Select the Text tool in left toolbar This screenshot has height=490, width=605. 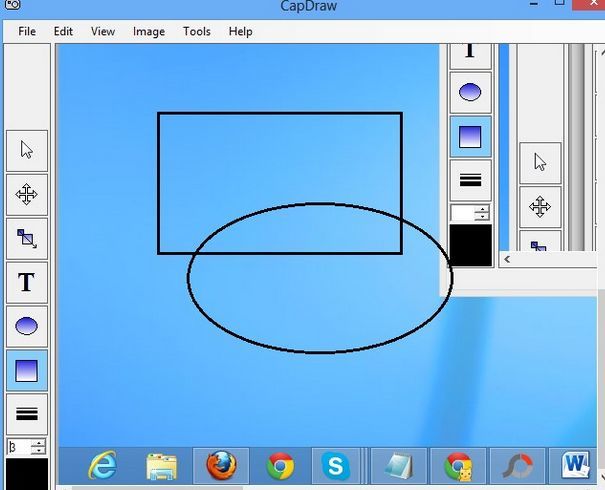[x=27, y=283]
